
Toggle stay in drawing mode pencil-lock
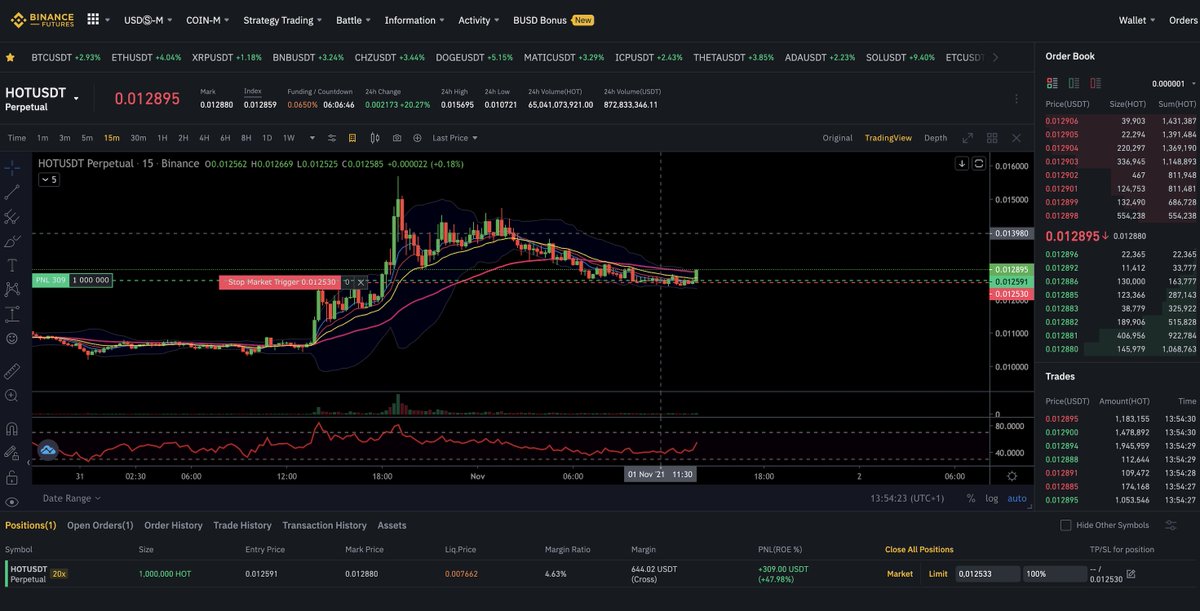click(12, 452)
